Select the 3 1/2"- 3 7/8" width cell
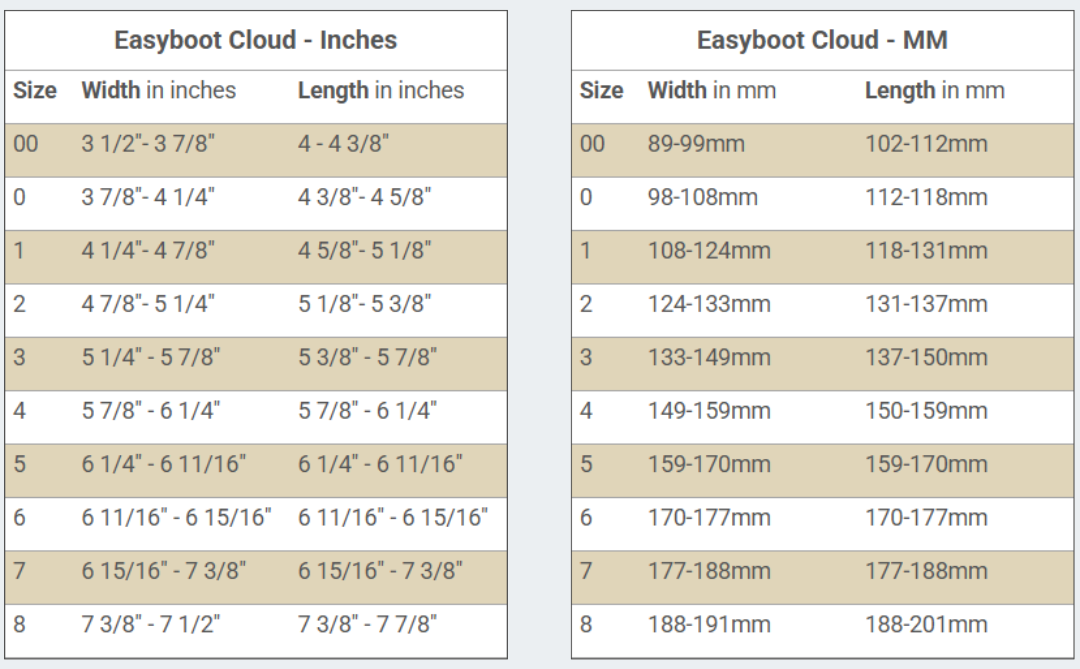The image size is (1080, 669). [148, 144]
